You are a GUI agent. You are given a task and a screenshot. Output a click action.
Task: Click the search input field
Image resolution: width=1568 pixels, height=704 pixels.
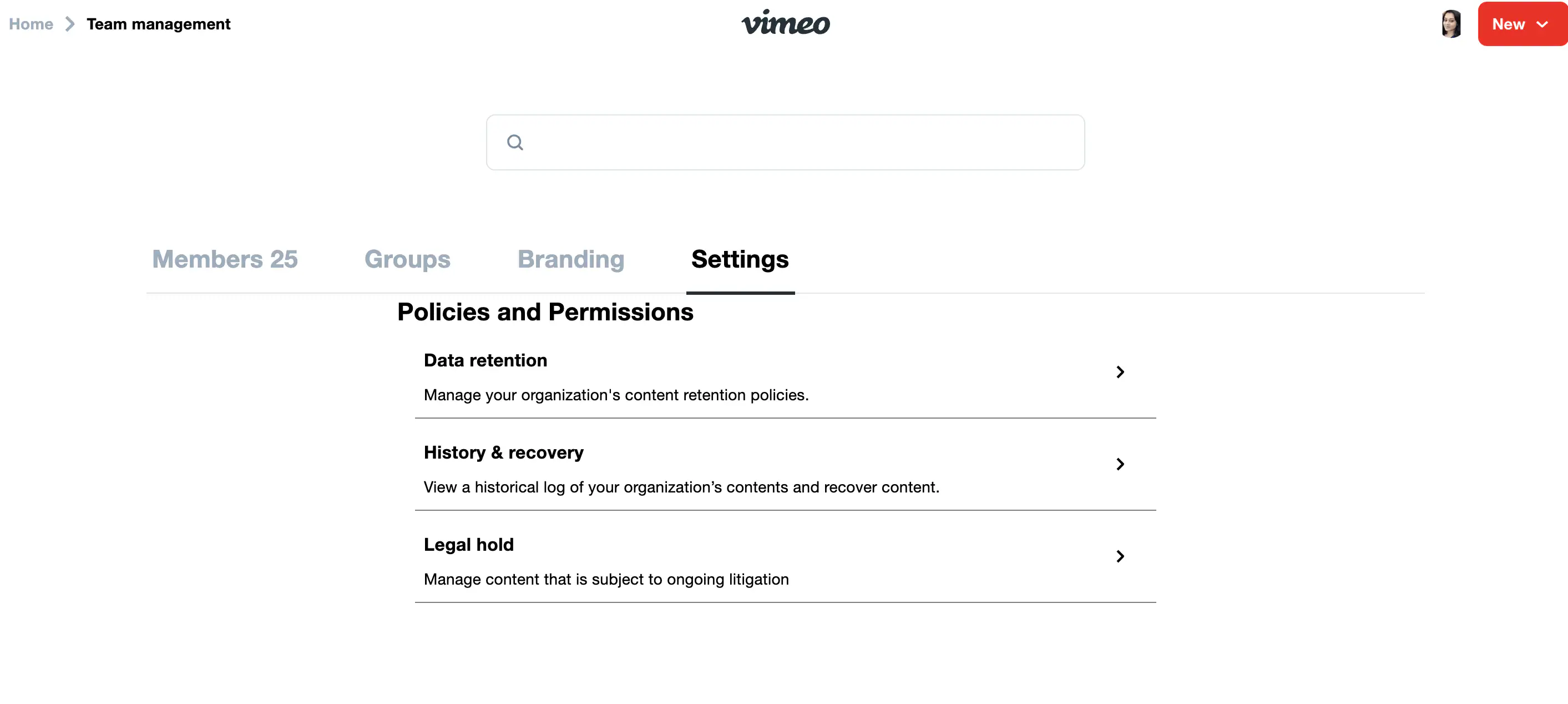pos(785,142)
